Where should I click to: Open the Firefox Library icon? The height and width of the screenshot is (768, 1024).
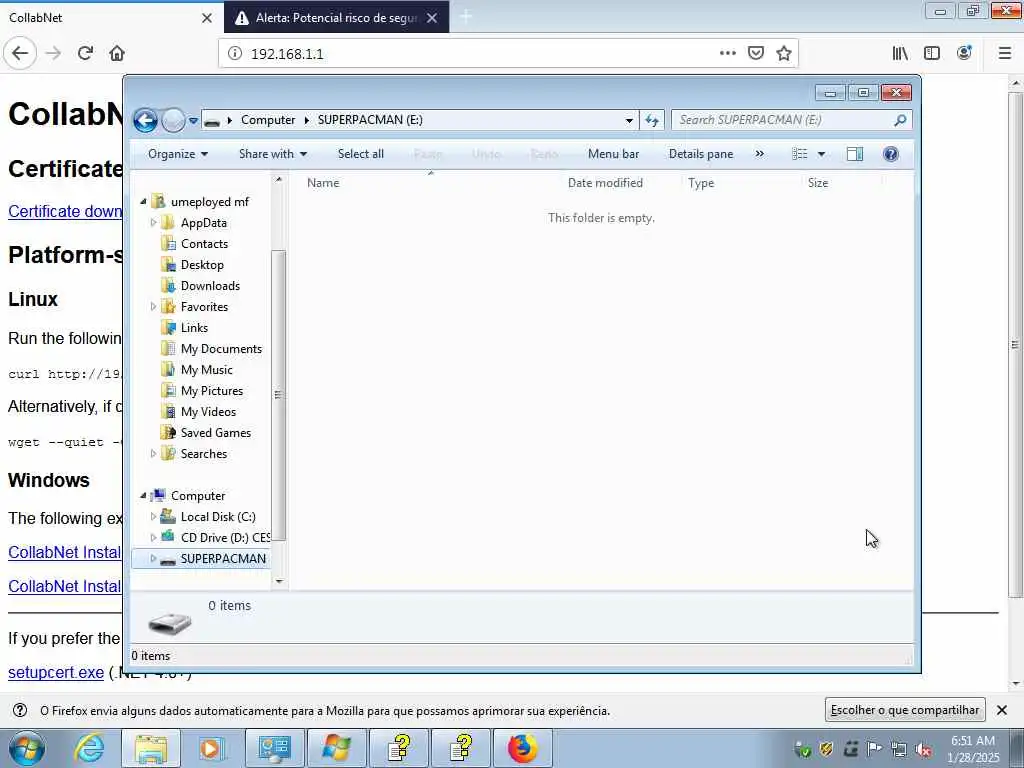[x=900, y=54]
